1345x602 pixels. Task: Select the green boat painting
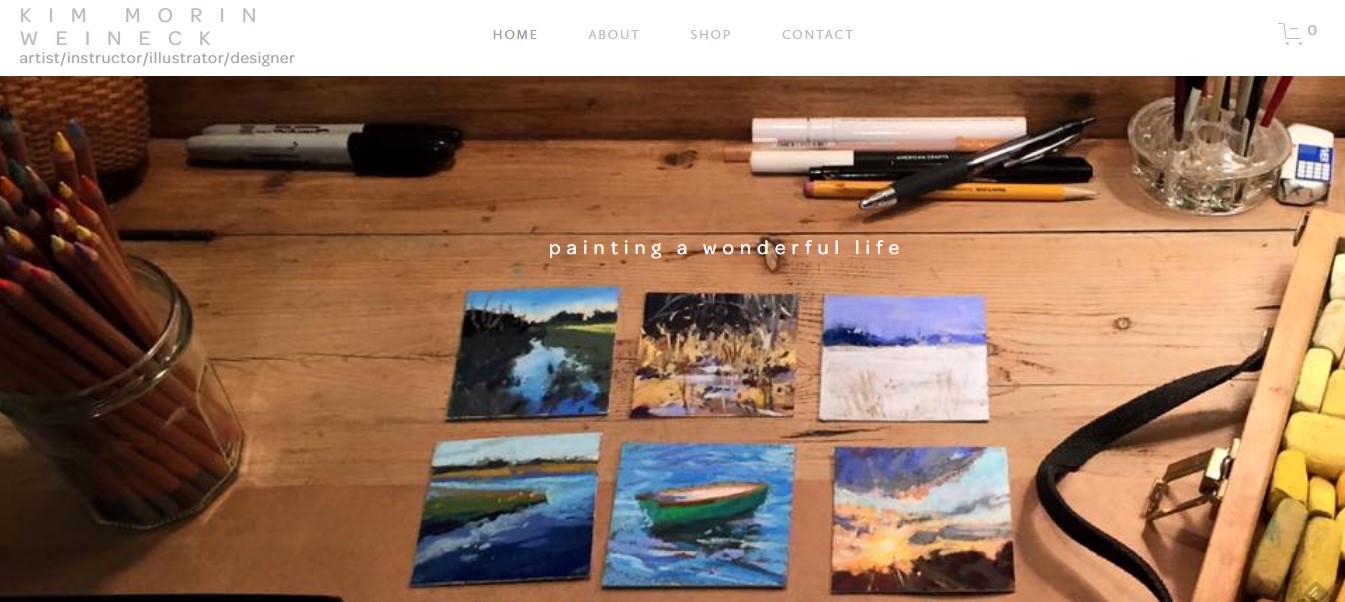[698, 514]
